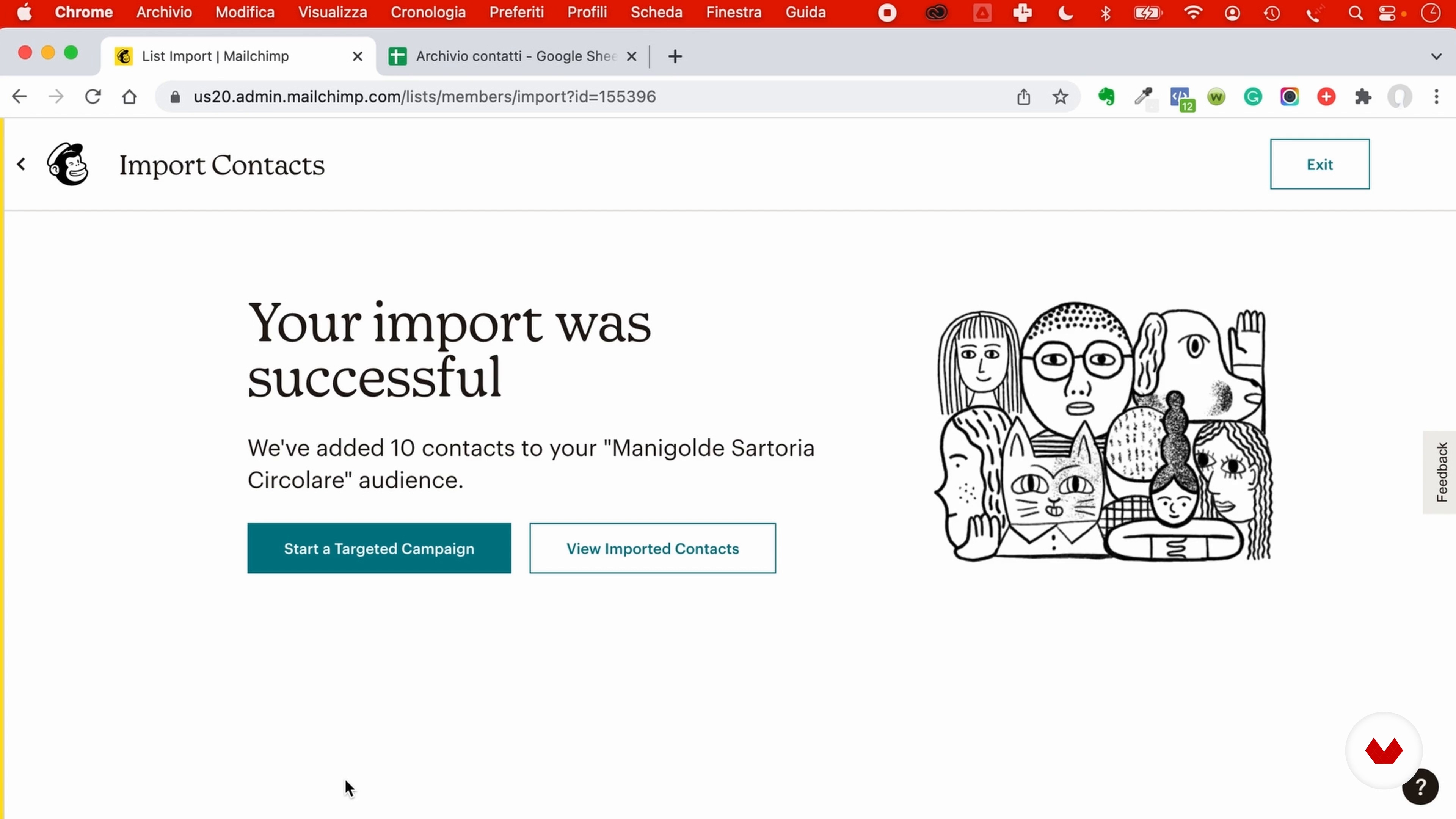Image resolution: width=1456 pixels, height=819 pixels.
Task: Go forward in browser history
Action: (56, 97)
